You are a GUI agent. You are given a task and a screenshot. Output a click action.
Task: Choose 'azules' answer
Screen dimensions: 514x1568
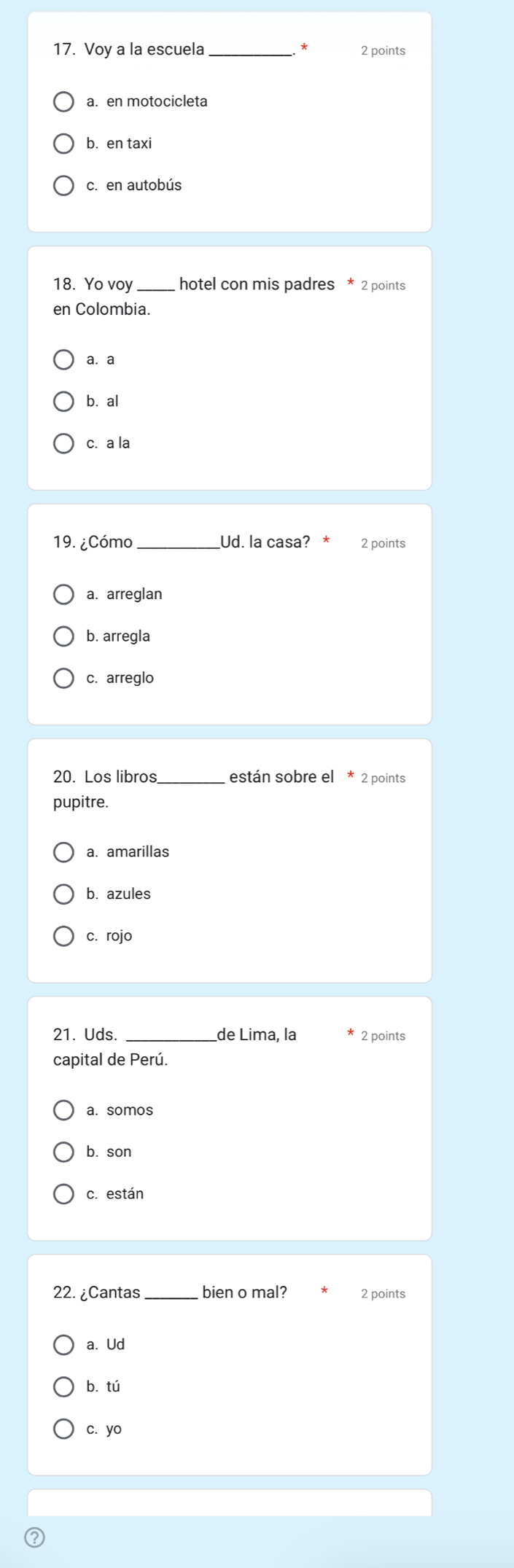[x=64, y=894]
